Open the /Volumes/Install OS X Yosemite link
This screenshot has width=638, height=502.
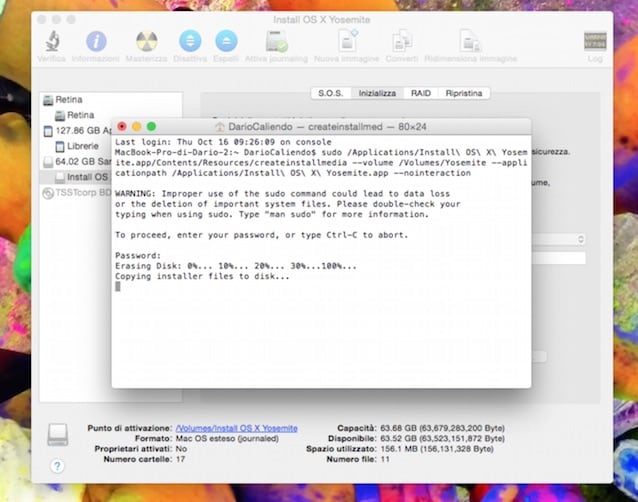pyautogui.click(x=236, y=428)
